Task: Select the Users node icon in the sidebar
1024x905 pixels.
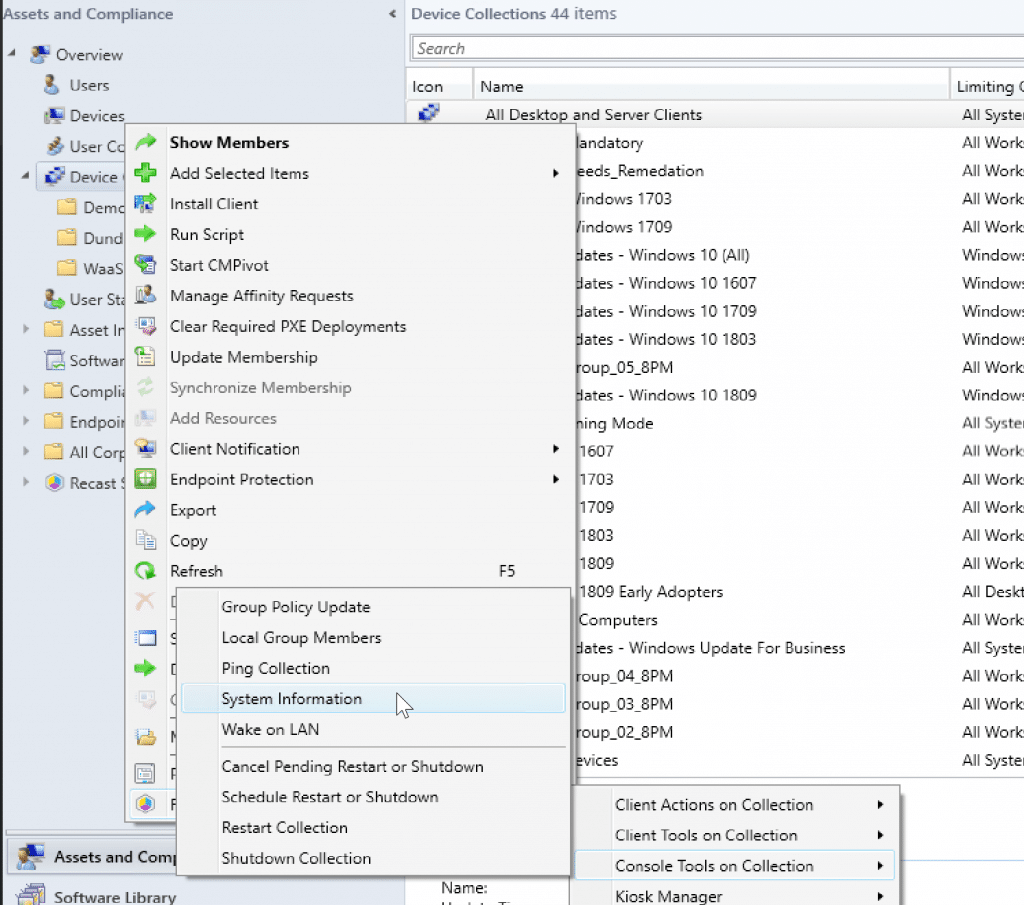Action: click(x=48, y=85)
